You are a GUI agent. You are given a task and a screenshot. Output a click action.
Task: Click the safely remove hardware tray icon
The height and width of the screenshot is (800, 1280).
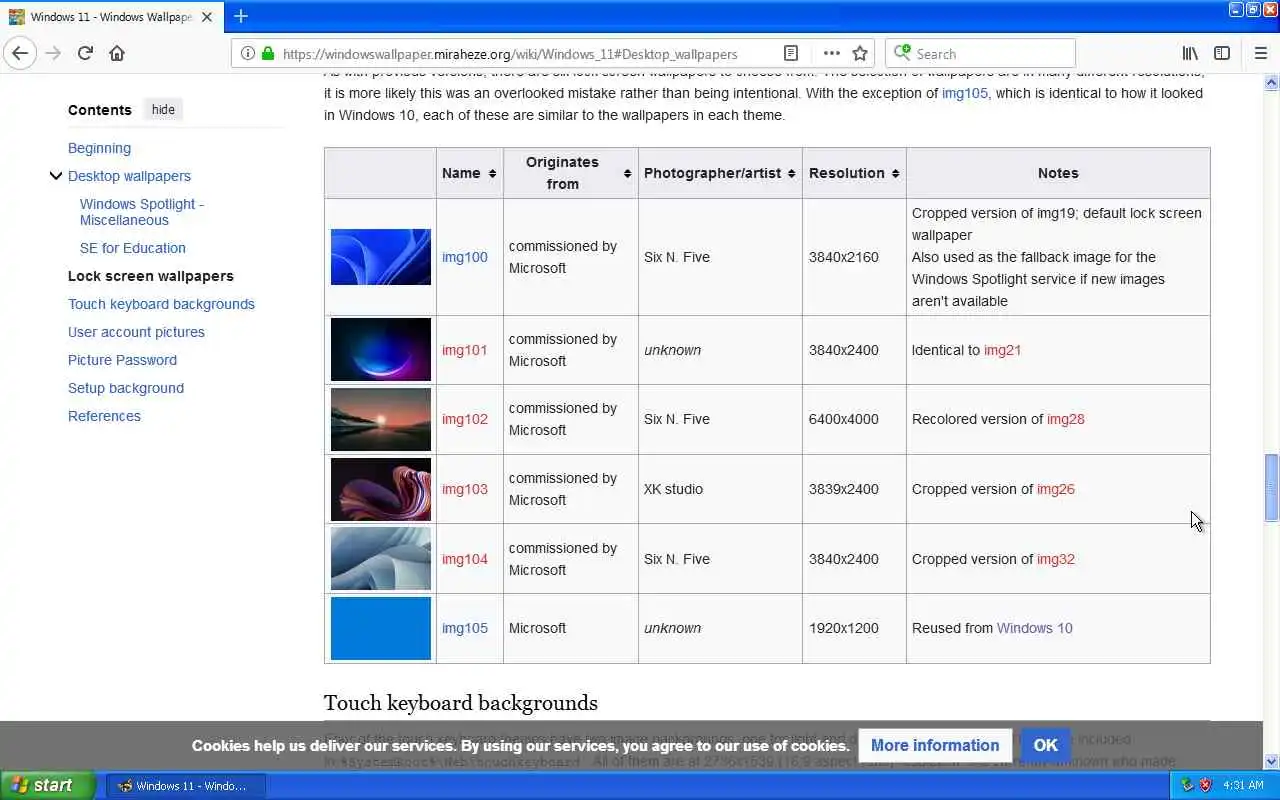tap(1187, 785)
